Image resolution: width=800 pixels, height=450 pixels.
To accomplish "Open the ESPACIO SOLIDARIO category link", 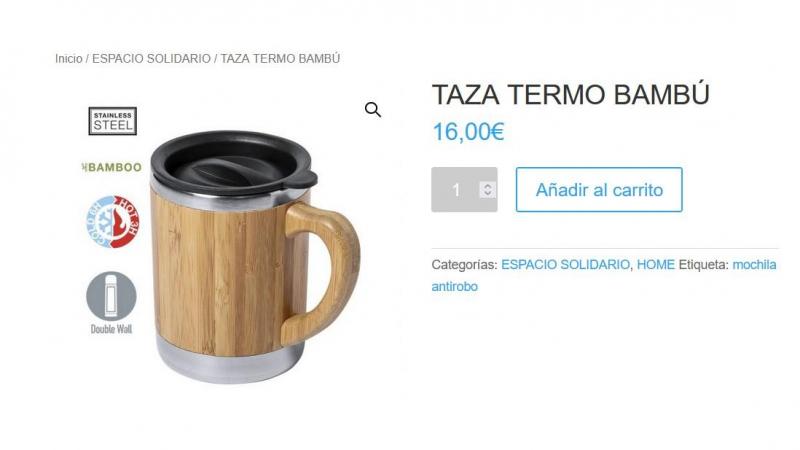I will (x=565, y=264).
